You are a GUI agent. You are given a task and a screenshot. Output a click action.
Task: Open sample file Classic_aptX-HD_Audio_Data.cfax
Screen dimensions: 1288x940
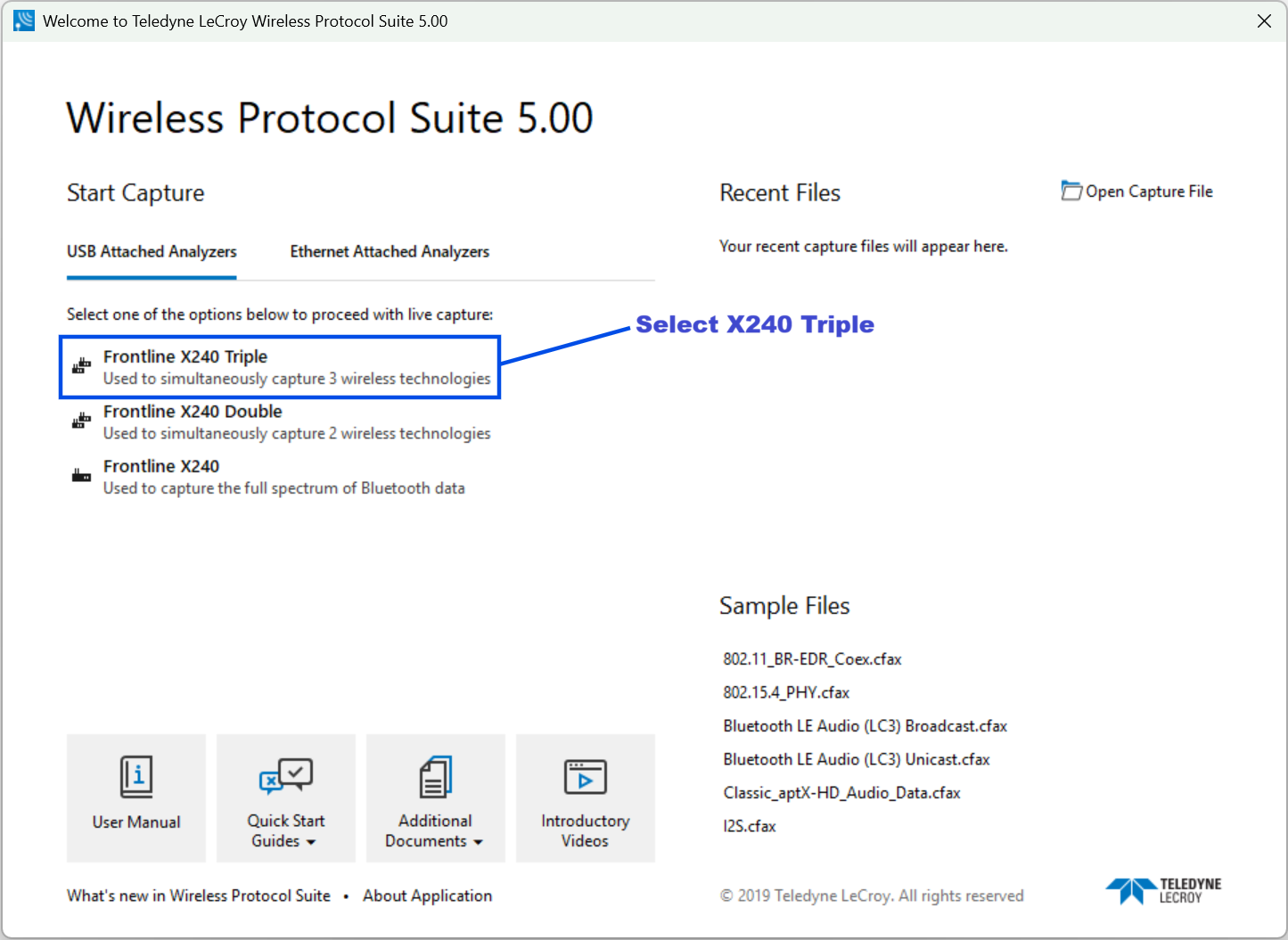click(841, 793)
